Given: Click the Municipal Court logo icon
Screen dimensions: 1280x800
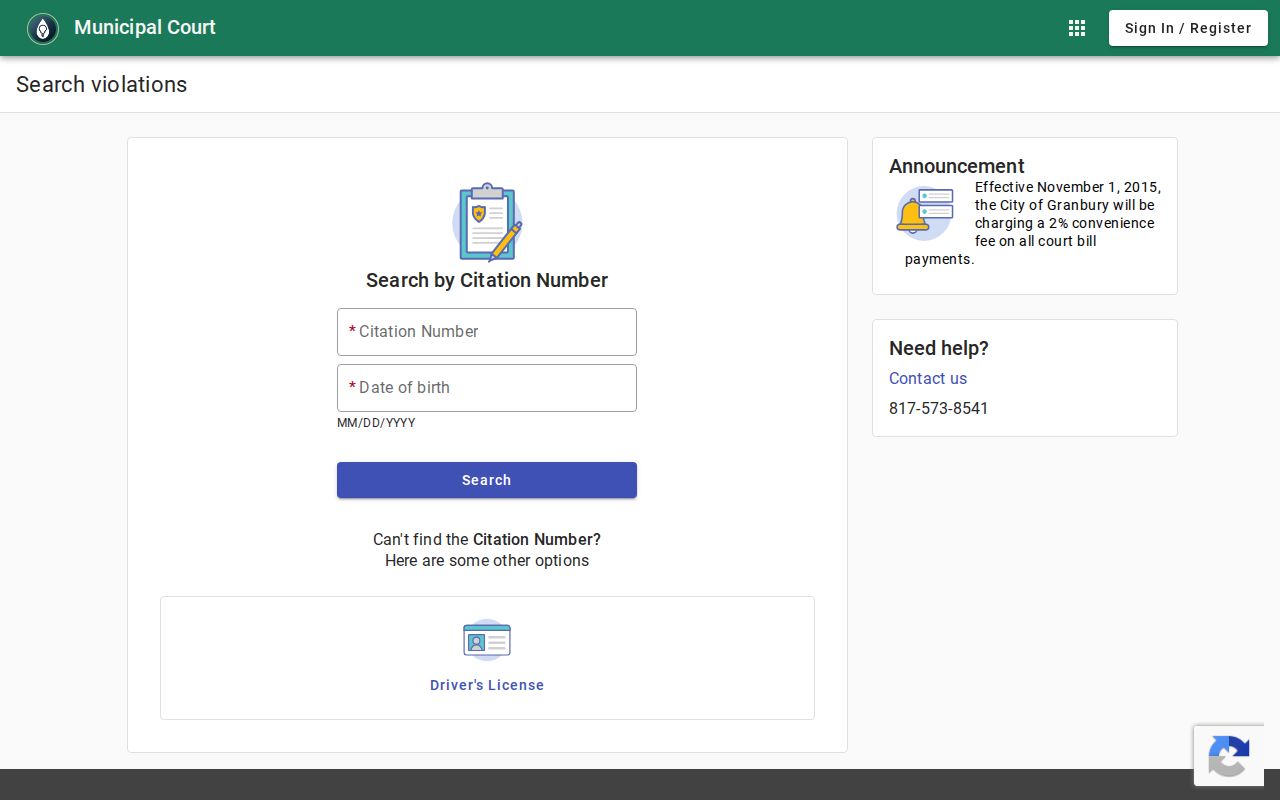Looking at the screenshot, I should coord(43,29).
